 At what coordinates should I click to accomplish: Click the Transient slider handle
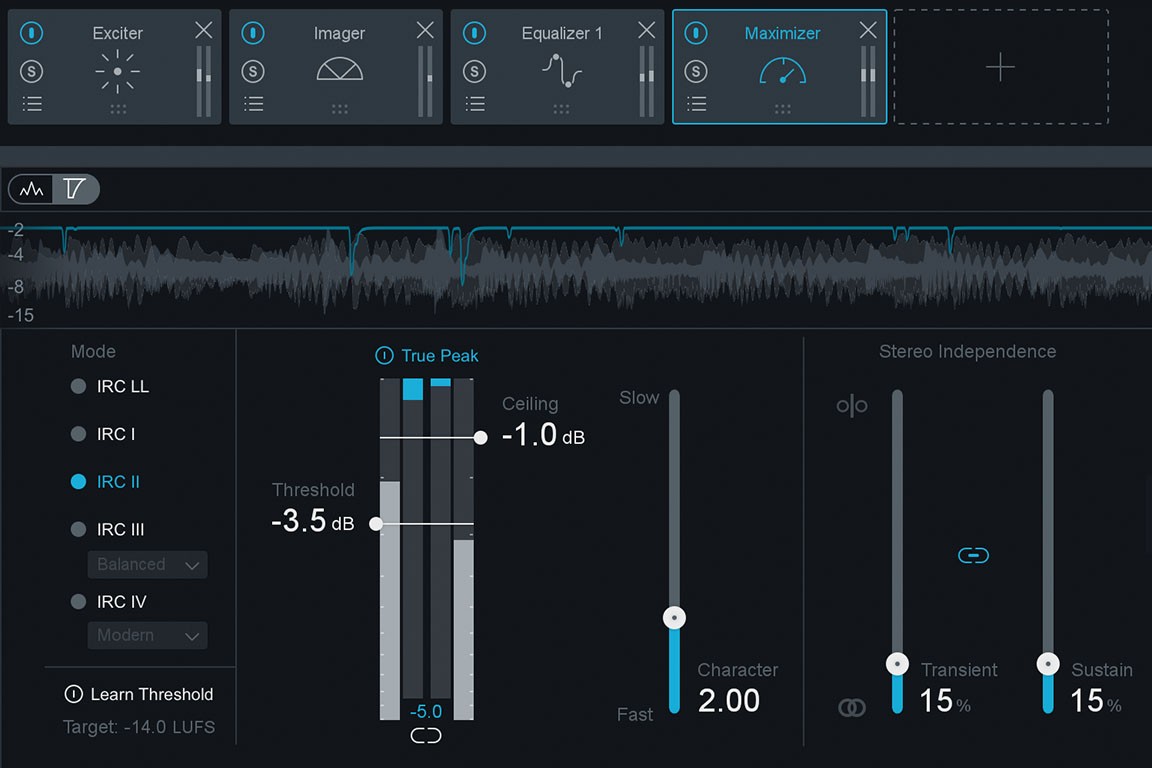[x=897, y=663]
